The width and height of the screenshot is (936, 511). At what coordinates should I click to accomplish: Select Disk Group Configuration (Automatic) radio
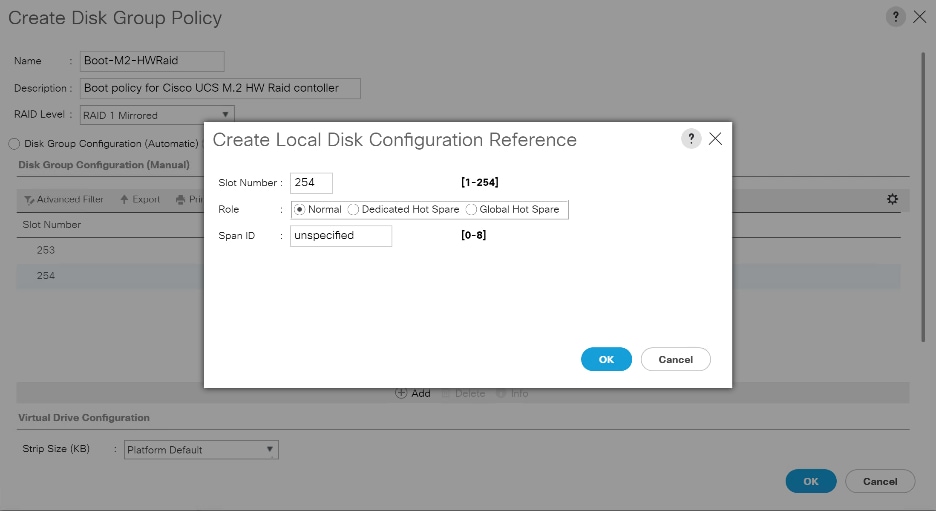click(x=14, y=144)
